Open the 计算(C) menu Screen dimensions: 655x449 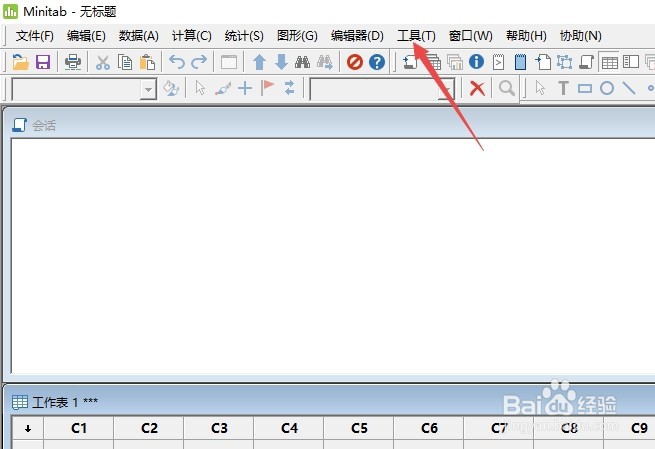pos(191,36)
